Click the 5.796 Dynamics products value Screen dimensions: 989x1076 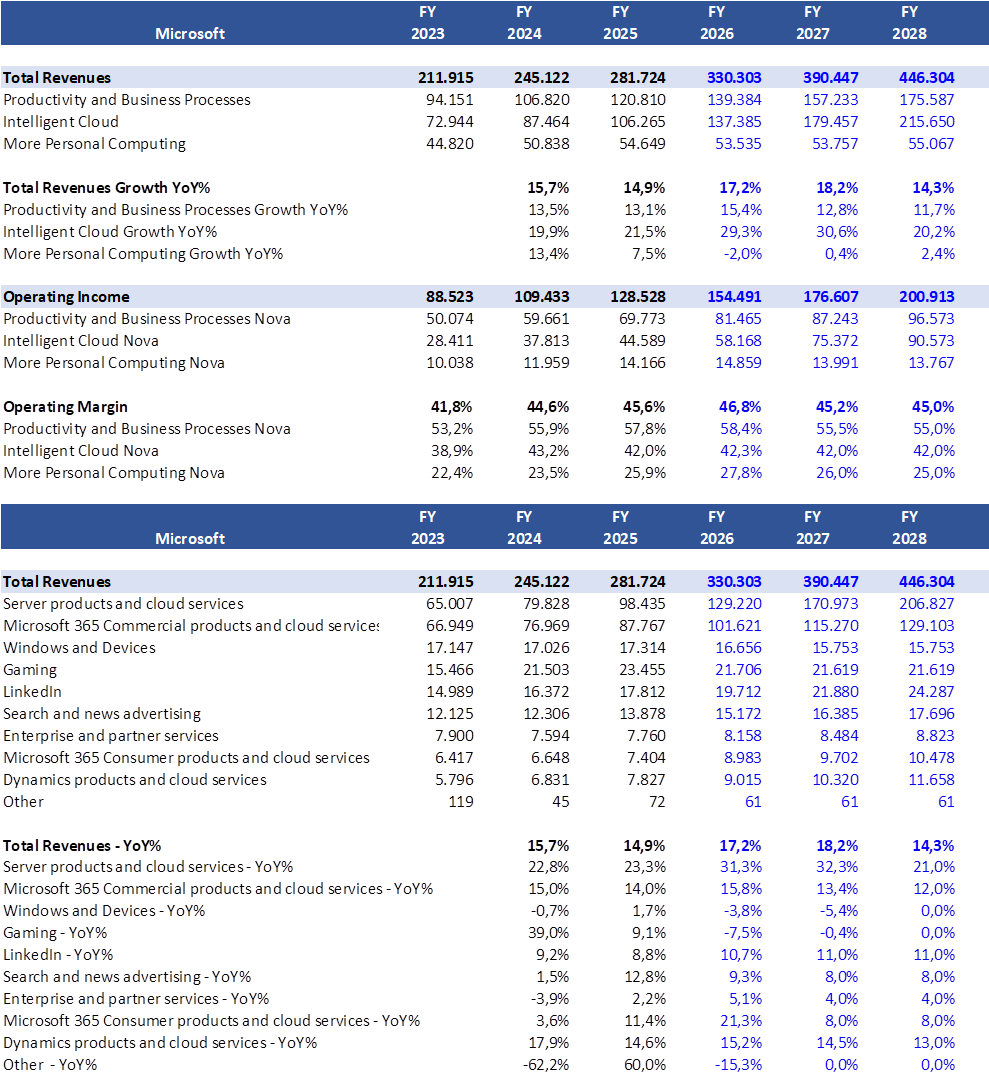pos(454,780)
